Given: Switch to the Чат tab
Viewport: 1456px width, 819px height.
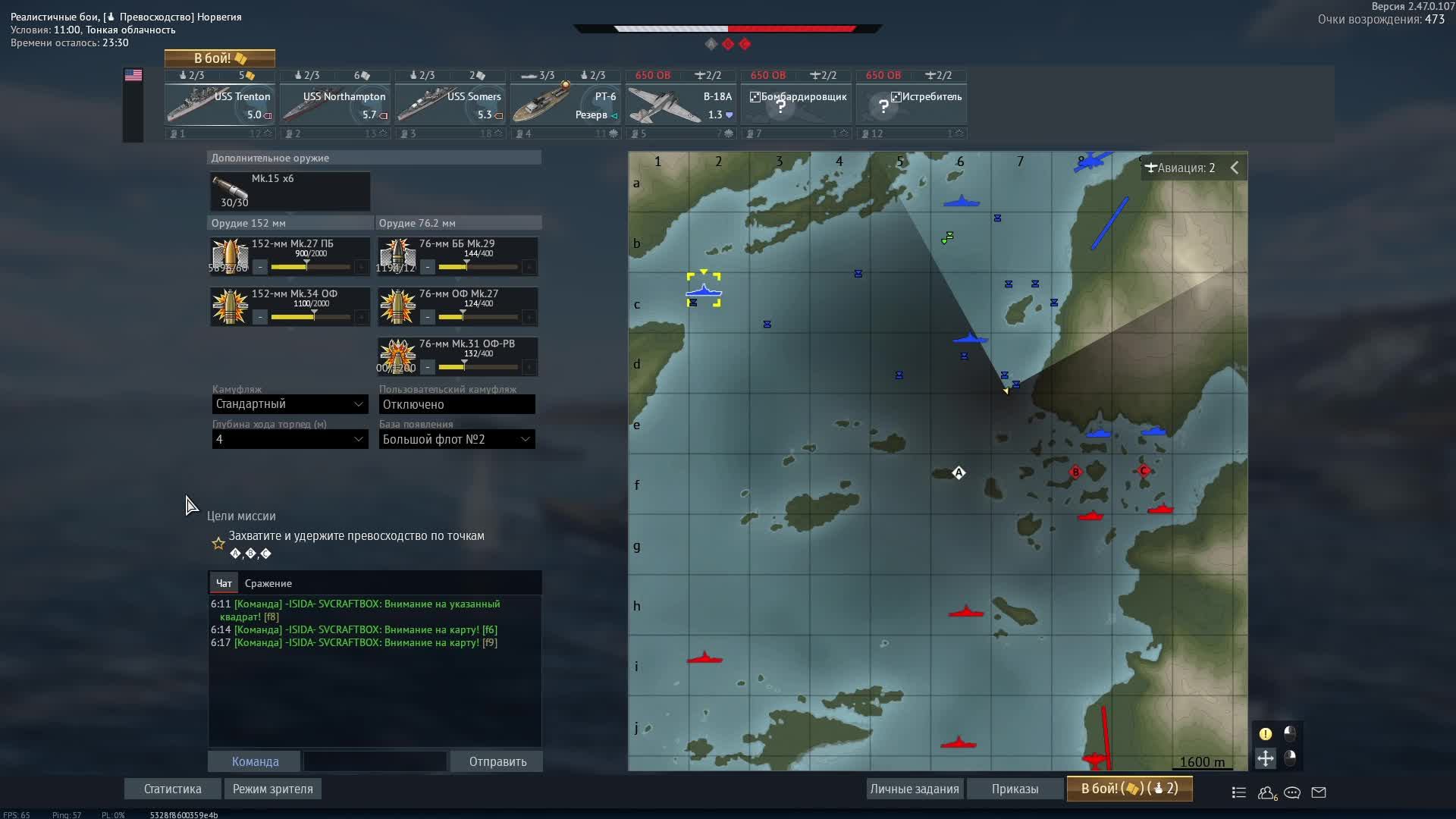Looking at the screenshot, I should (x=224, y=583).
